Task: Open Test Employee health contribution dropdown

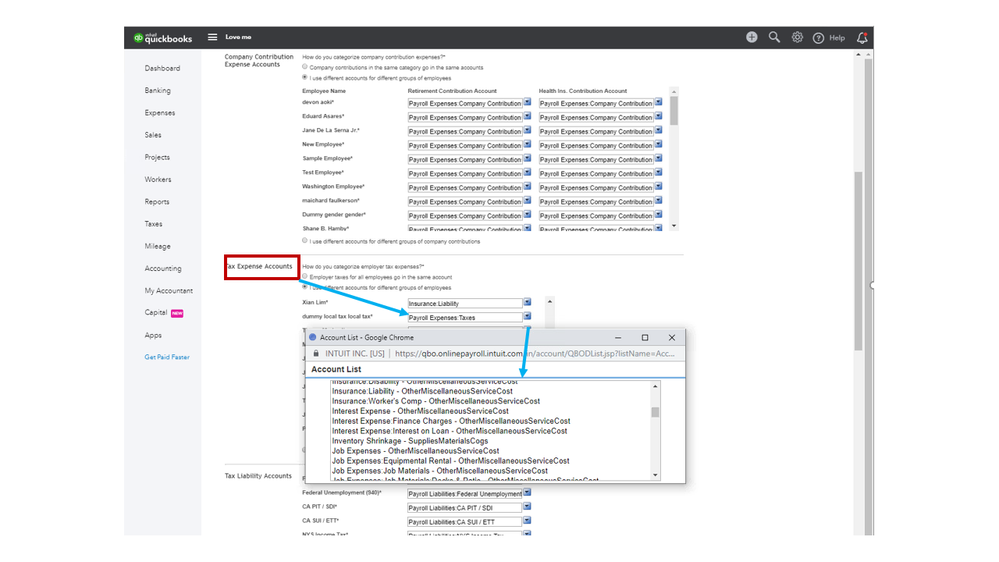Action: (x=658, y=172)
